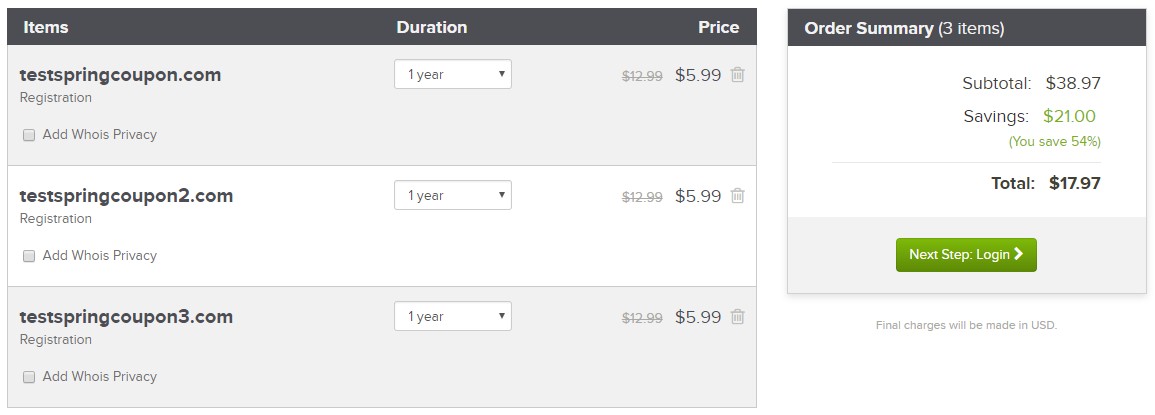Viewport: 1155px width, 415px height.
Task: Click the testspringcoupon3.com domain title
Action: pos(126,317)
